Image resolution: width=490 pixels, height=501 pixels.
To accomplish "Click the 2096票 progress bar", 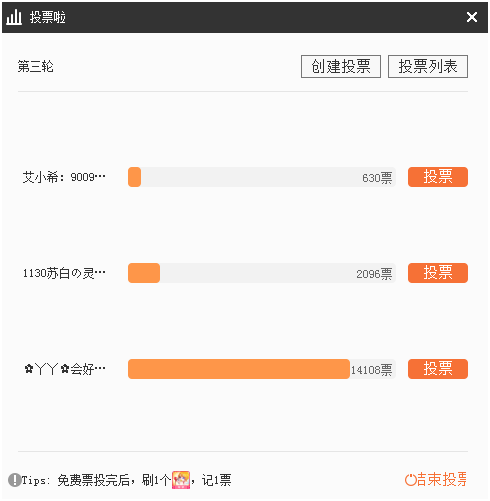I will 262,273.
